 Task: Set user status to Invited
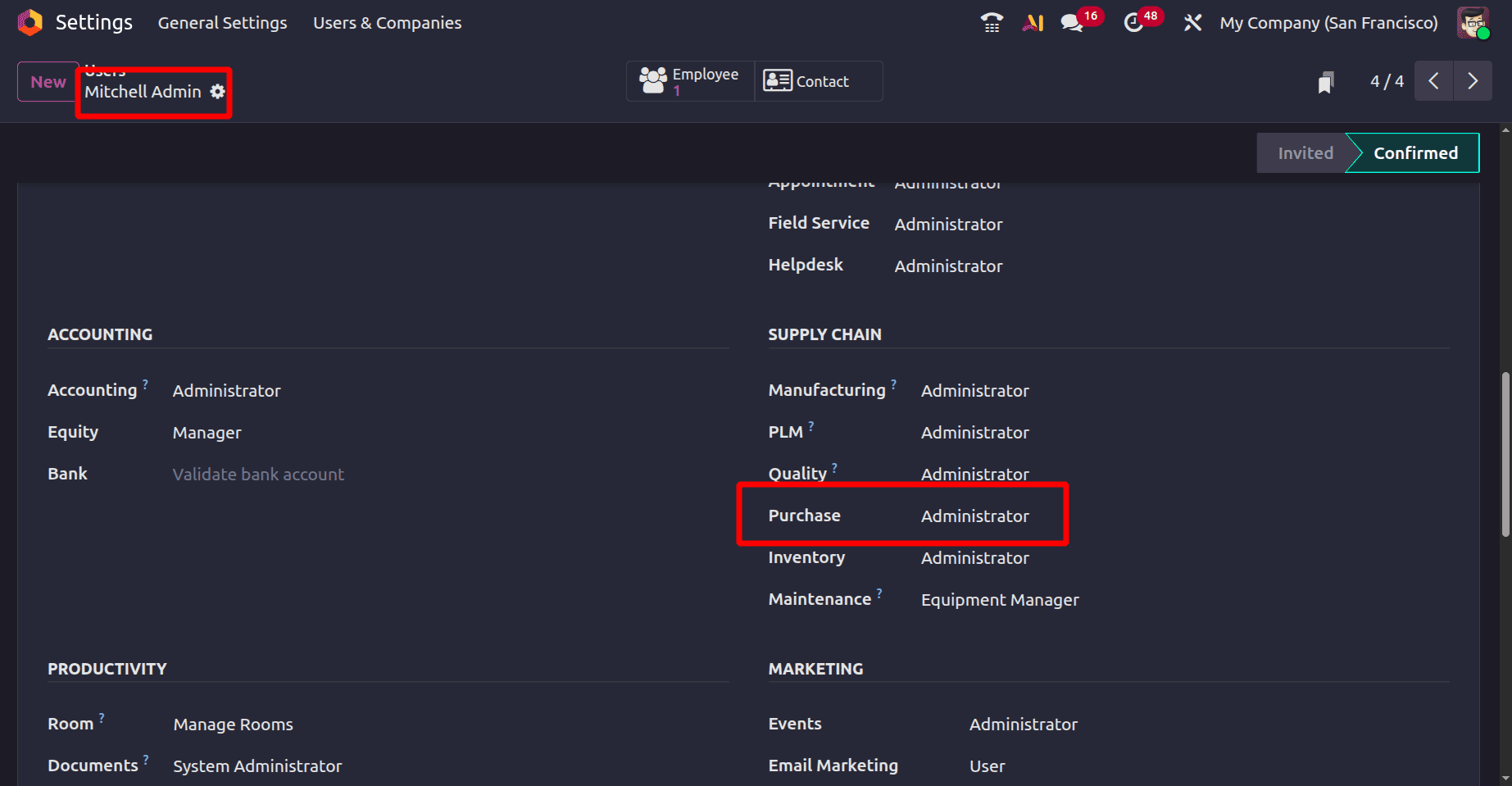(1305, 153)
